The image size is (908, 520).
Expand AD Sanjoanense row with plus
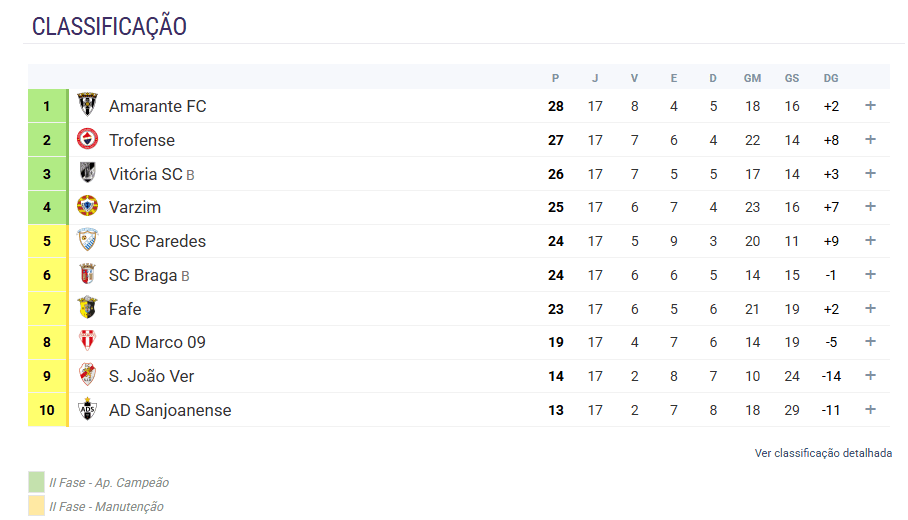870,410
